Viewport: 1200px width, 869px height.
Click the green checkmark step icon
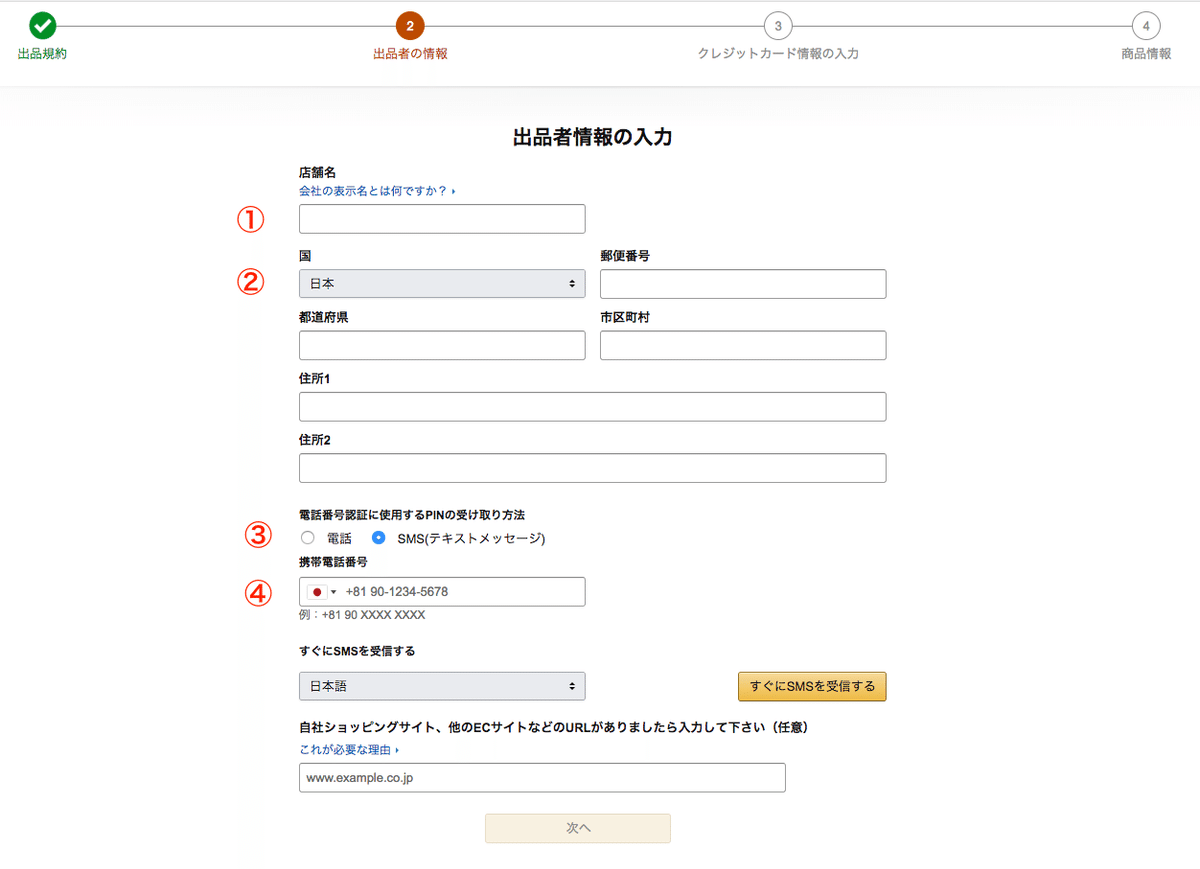coord(42,26)
